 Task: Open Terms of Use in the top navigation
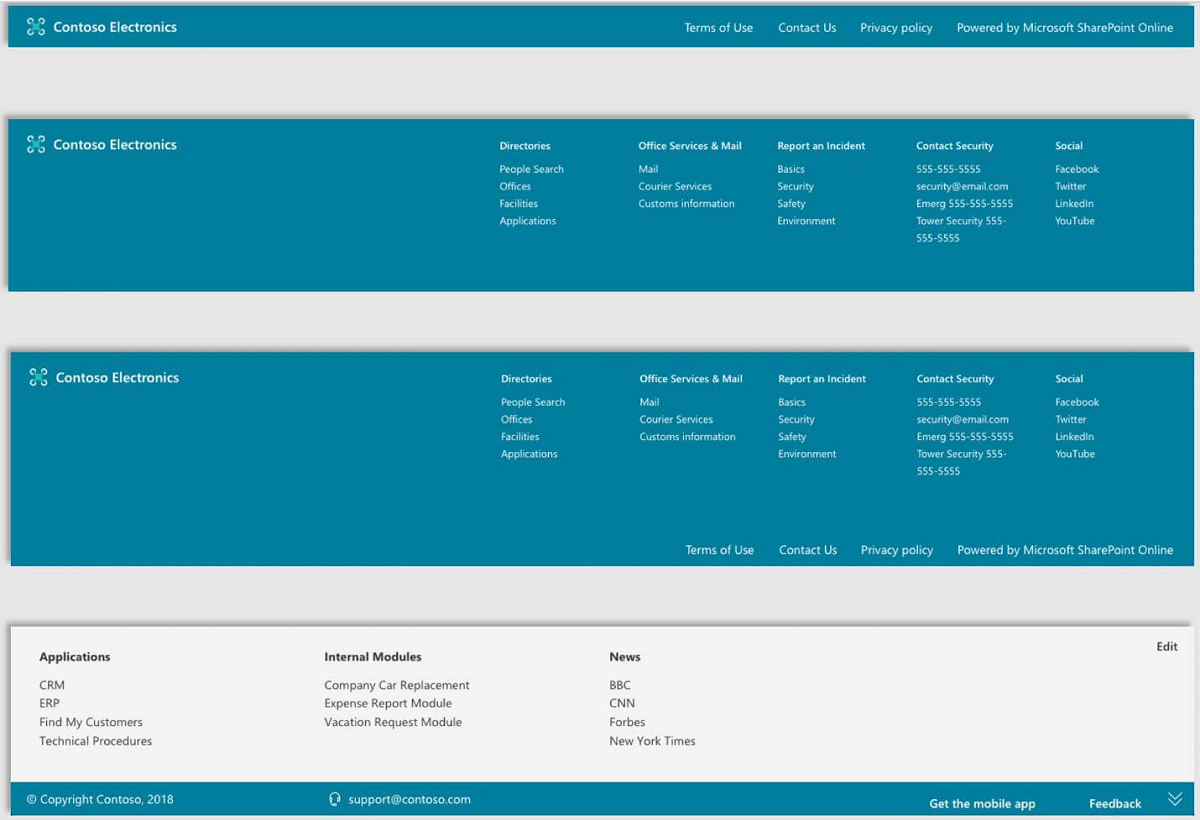pyautogui.click(x=718, y=27)
